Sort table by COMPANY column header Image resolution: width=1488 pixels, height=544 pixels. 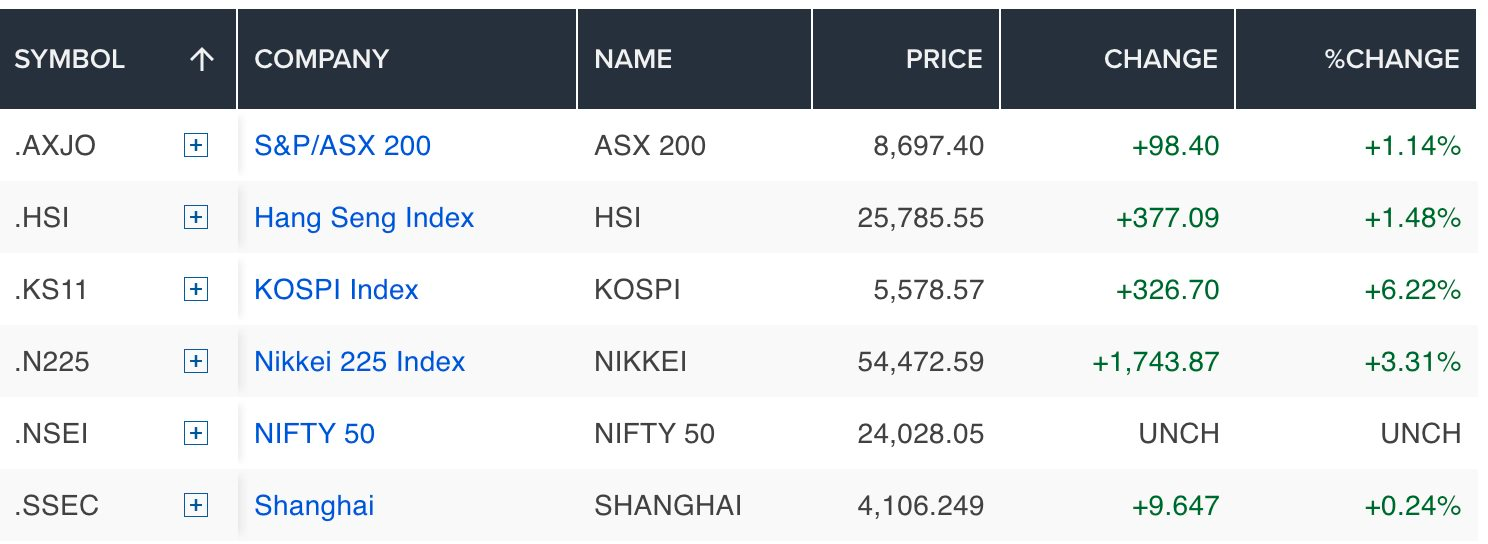(321, 60)
